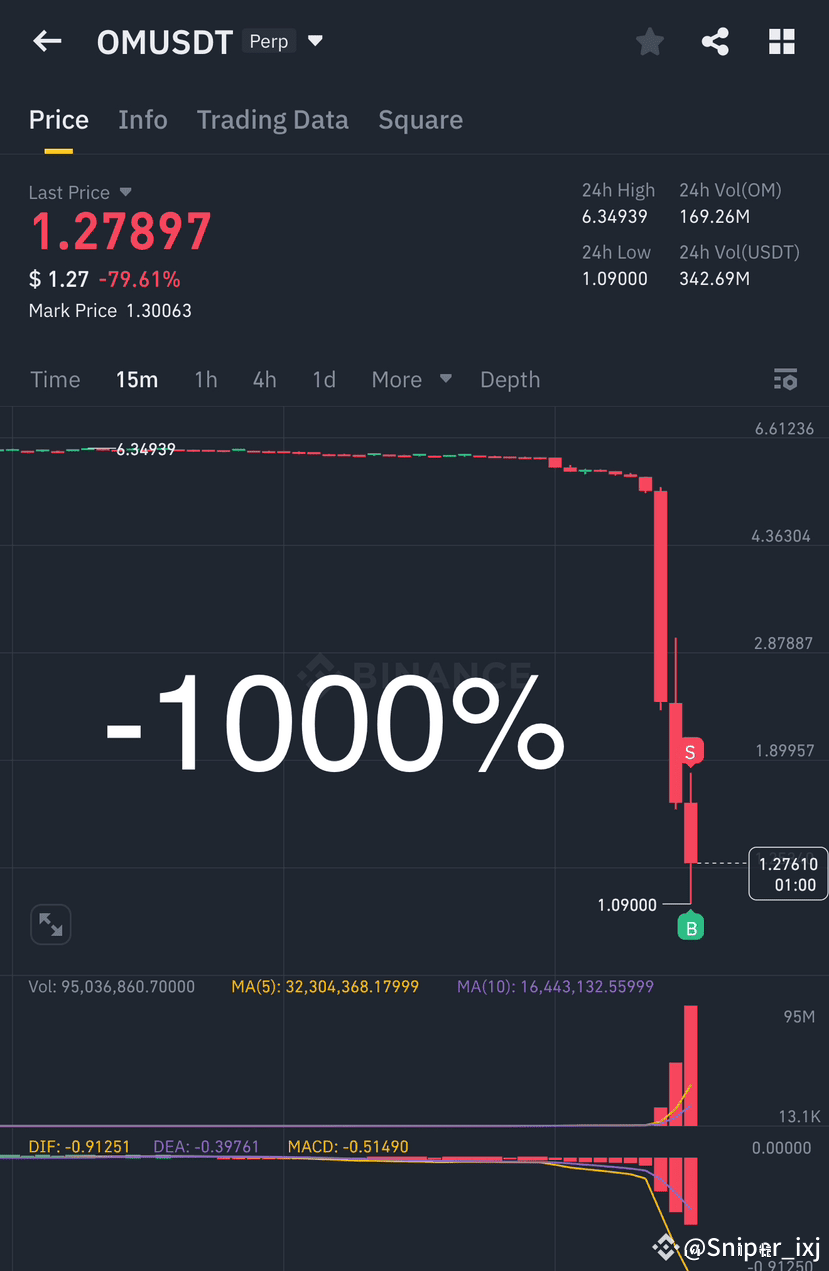Screen dimensions: 829x1271
Task: Click the fullscreen expand icon on the chart
Action: 50,924
